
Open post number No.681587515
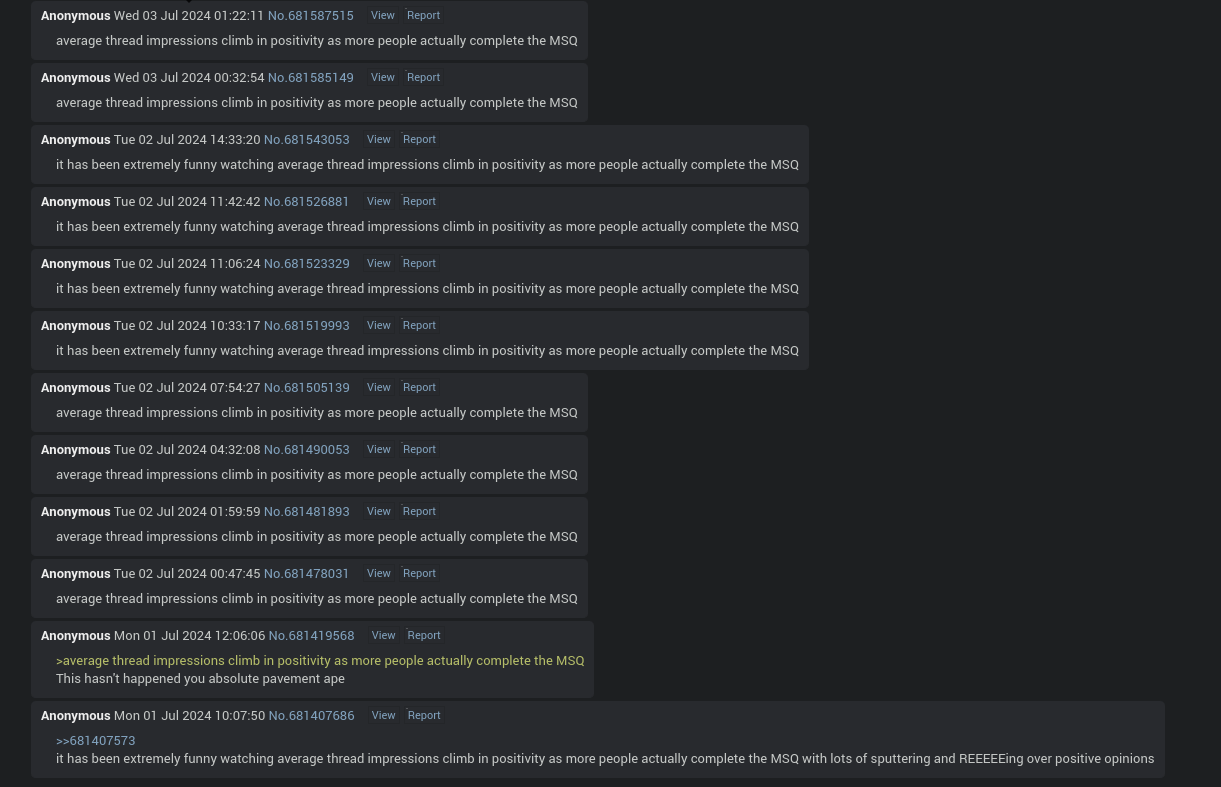tap(310, 15)
